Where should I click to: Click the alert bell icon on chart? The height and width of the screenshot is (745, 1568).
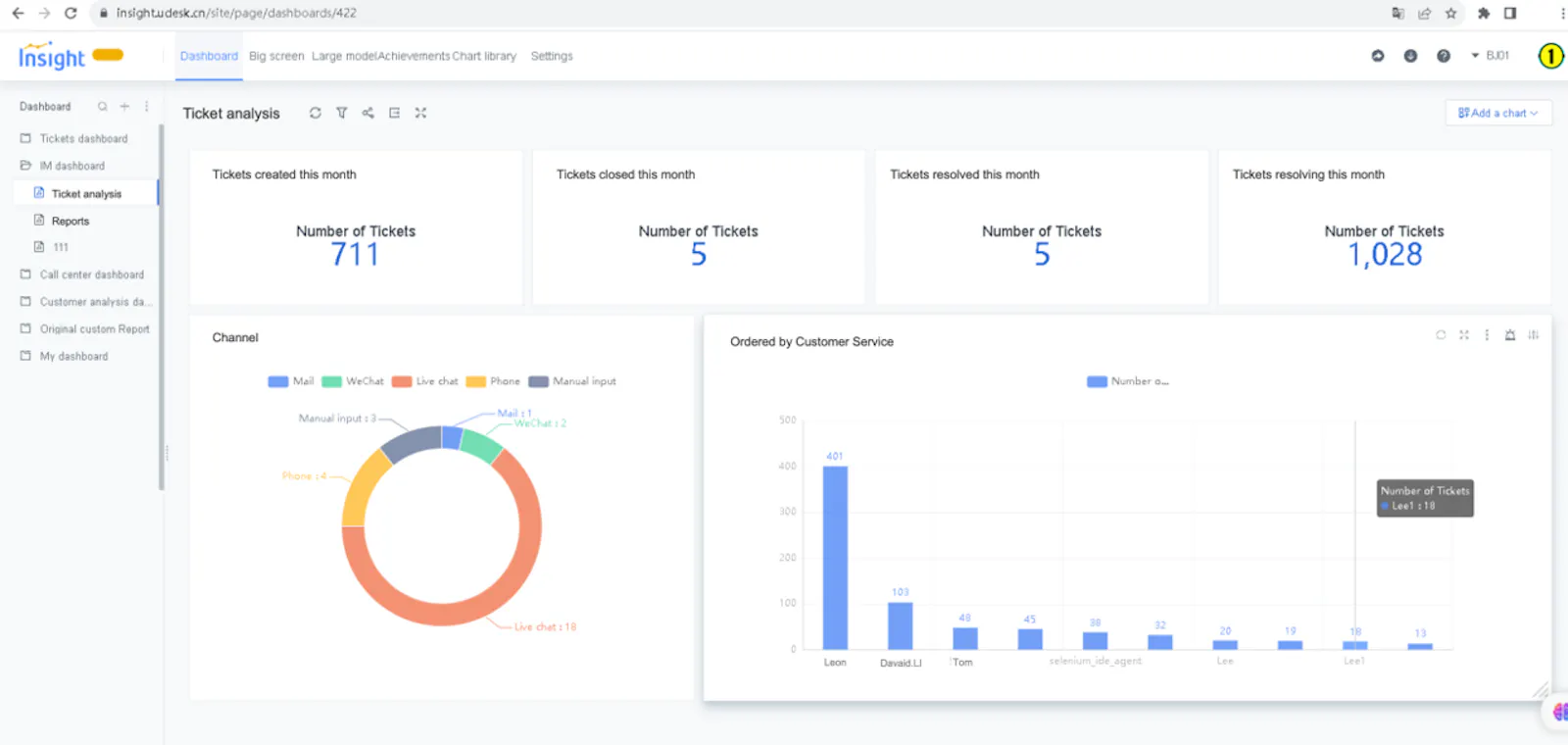pos(1510,334)
